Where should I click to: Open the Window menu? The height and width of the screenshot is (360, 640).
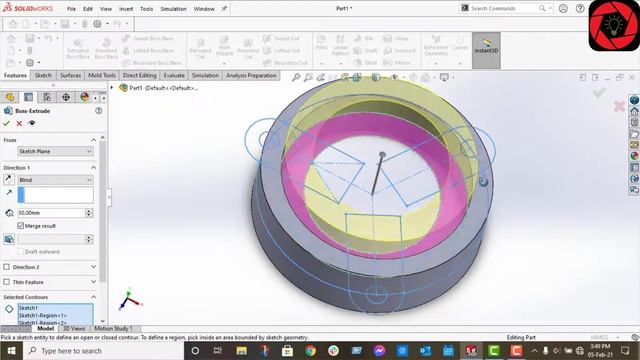tap(204, 9)
